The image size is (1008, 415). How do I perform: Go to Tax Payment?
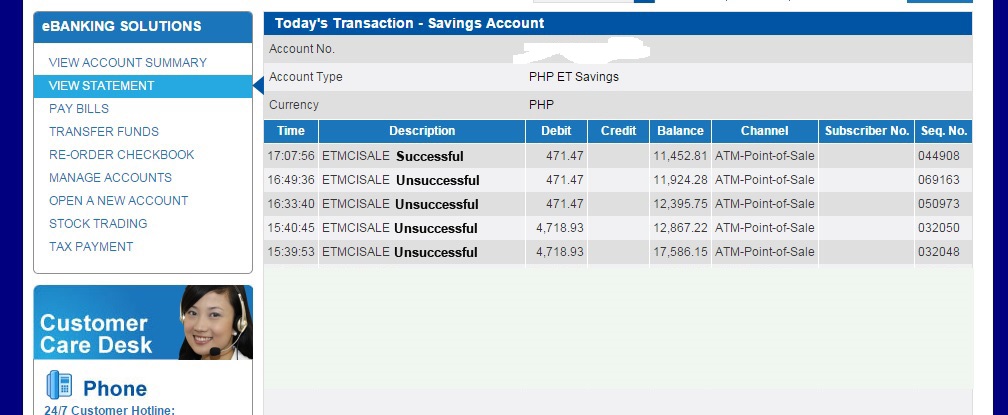click(91, 247)
